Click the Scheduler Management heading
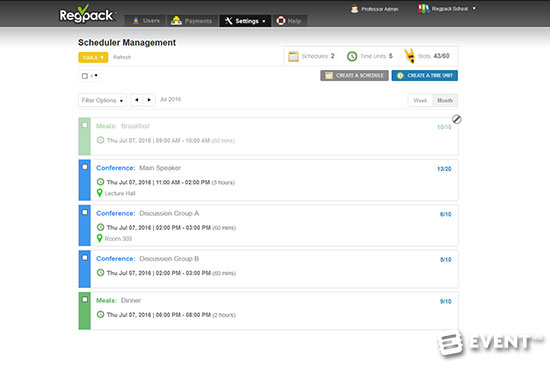The width and height of the screenshot is (550, 365). click(127, 42)
